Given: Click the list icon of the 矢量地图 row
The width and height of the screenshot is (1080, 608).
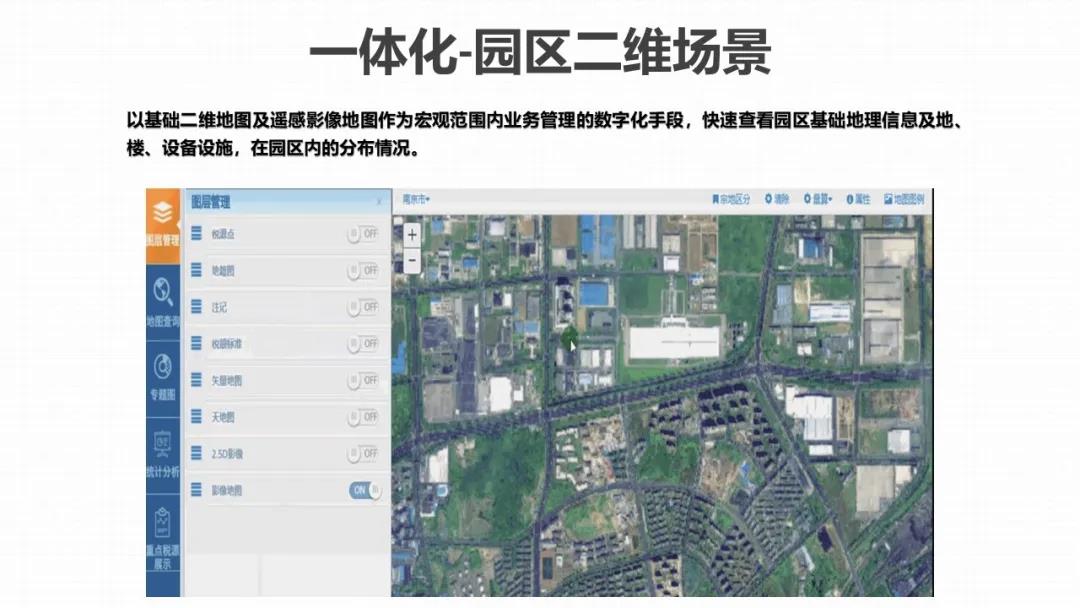Looking at the screenshot, I should pos(196,379).
